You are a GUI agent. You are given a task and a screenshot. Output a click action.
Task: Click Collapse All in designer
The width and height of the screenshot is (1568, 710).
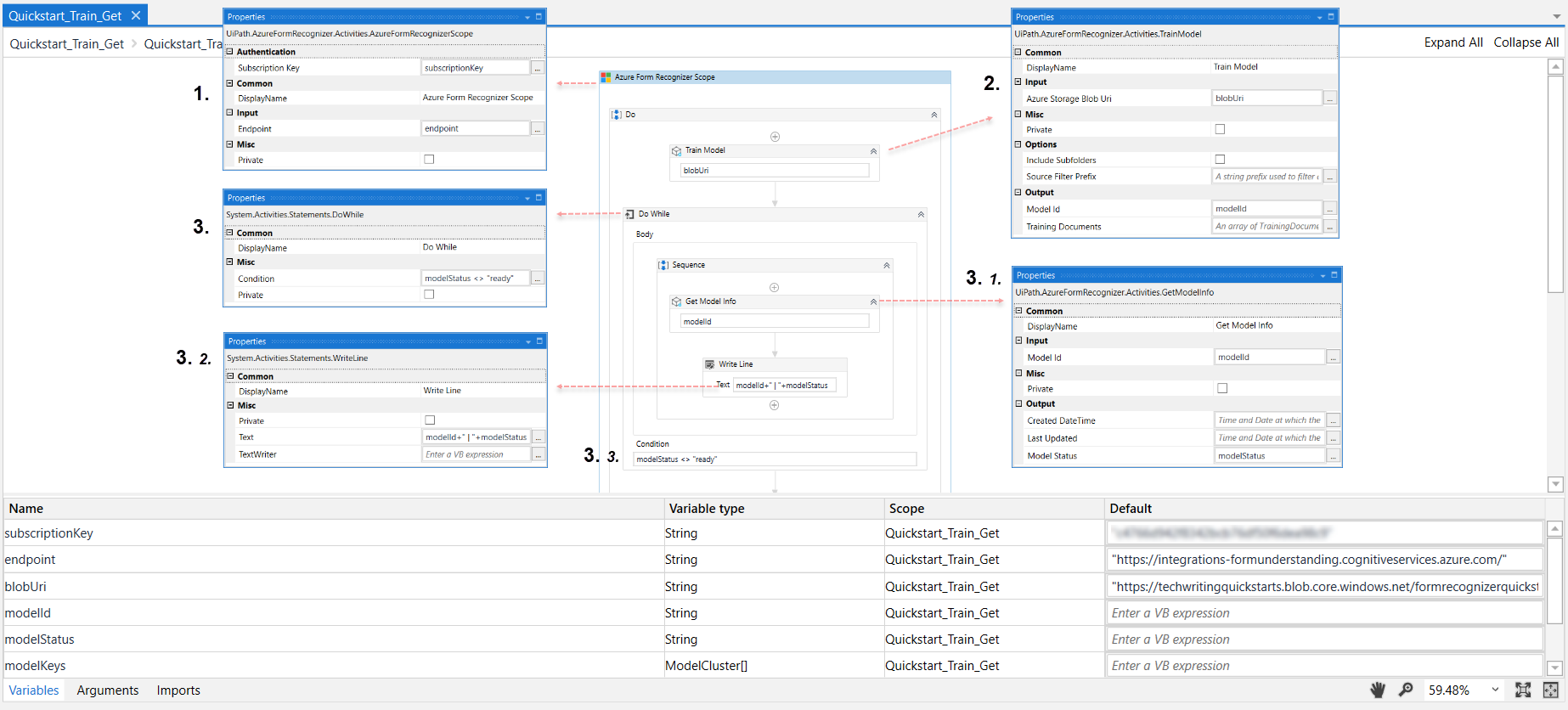click(1526, 42)
